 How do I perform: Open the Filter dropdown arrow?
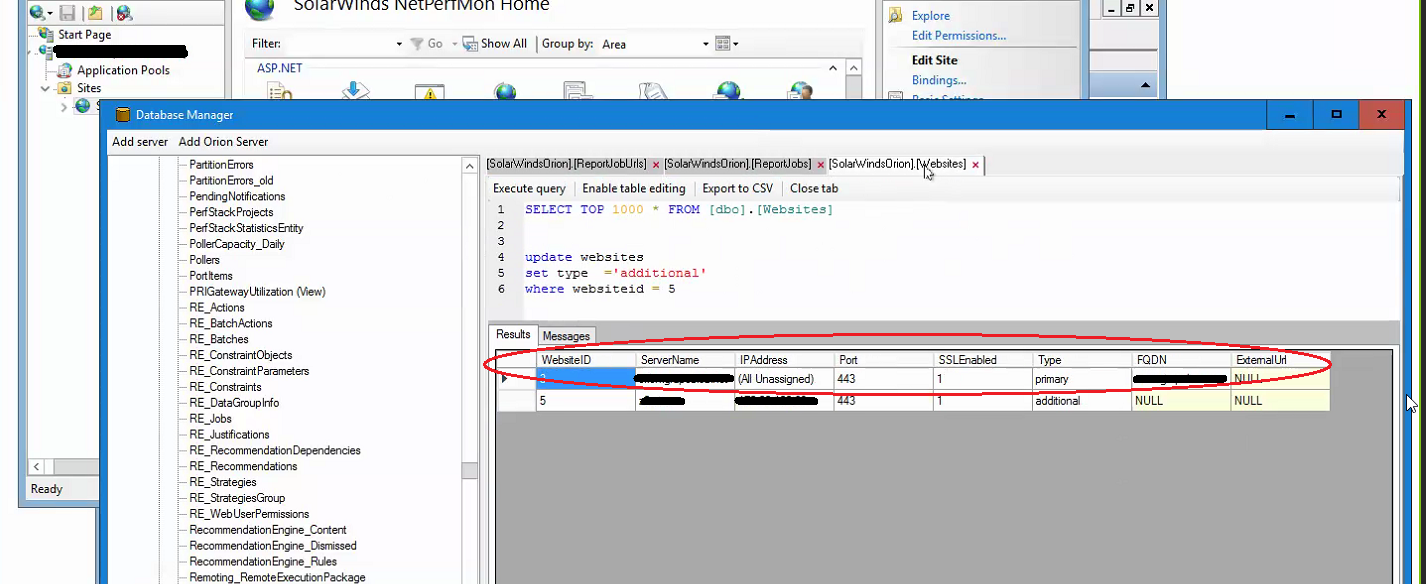(x=400, y=43)
